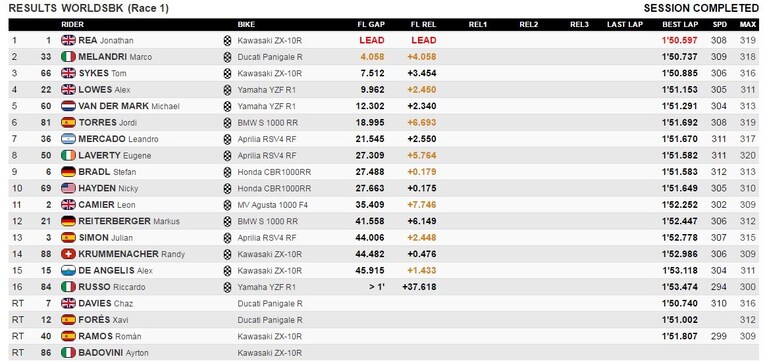Image resolution: width=767 pixels, height=363 pixels.
Task: Click the UK flag next to REA Jonathan
Action: [x=68, y=40]
